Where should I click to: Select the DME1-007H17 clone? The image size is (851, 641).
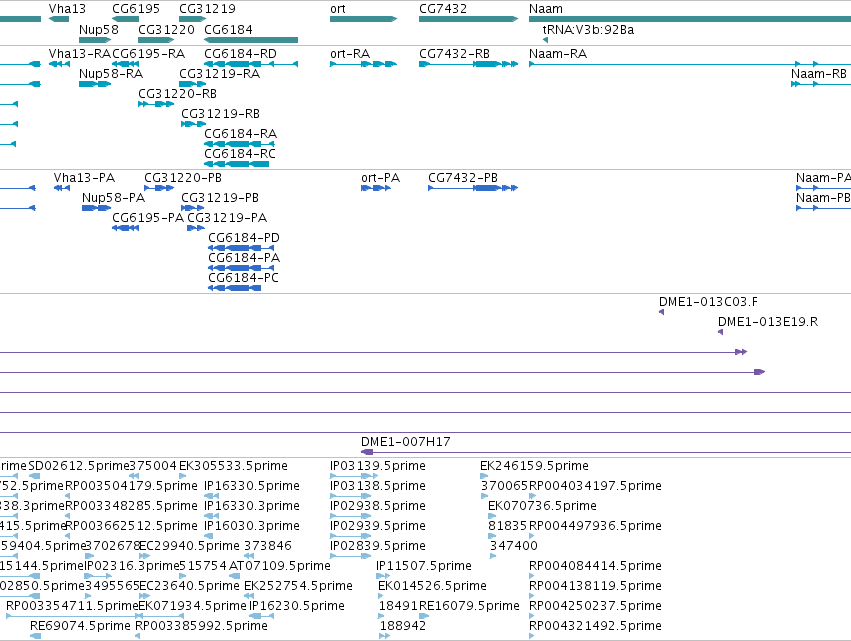point(606,452)
